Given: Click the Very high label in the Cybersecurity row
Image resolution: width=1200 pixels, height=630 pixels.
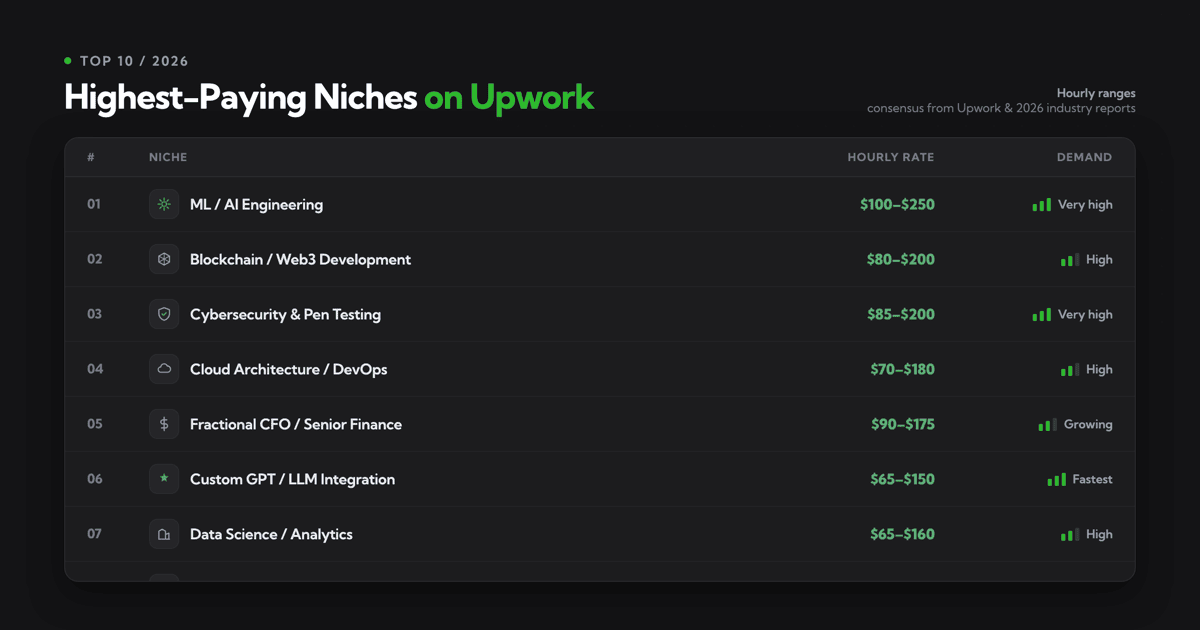Looking at the screenshot, I should click(x=1085, y=315).
